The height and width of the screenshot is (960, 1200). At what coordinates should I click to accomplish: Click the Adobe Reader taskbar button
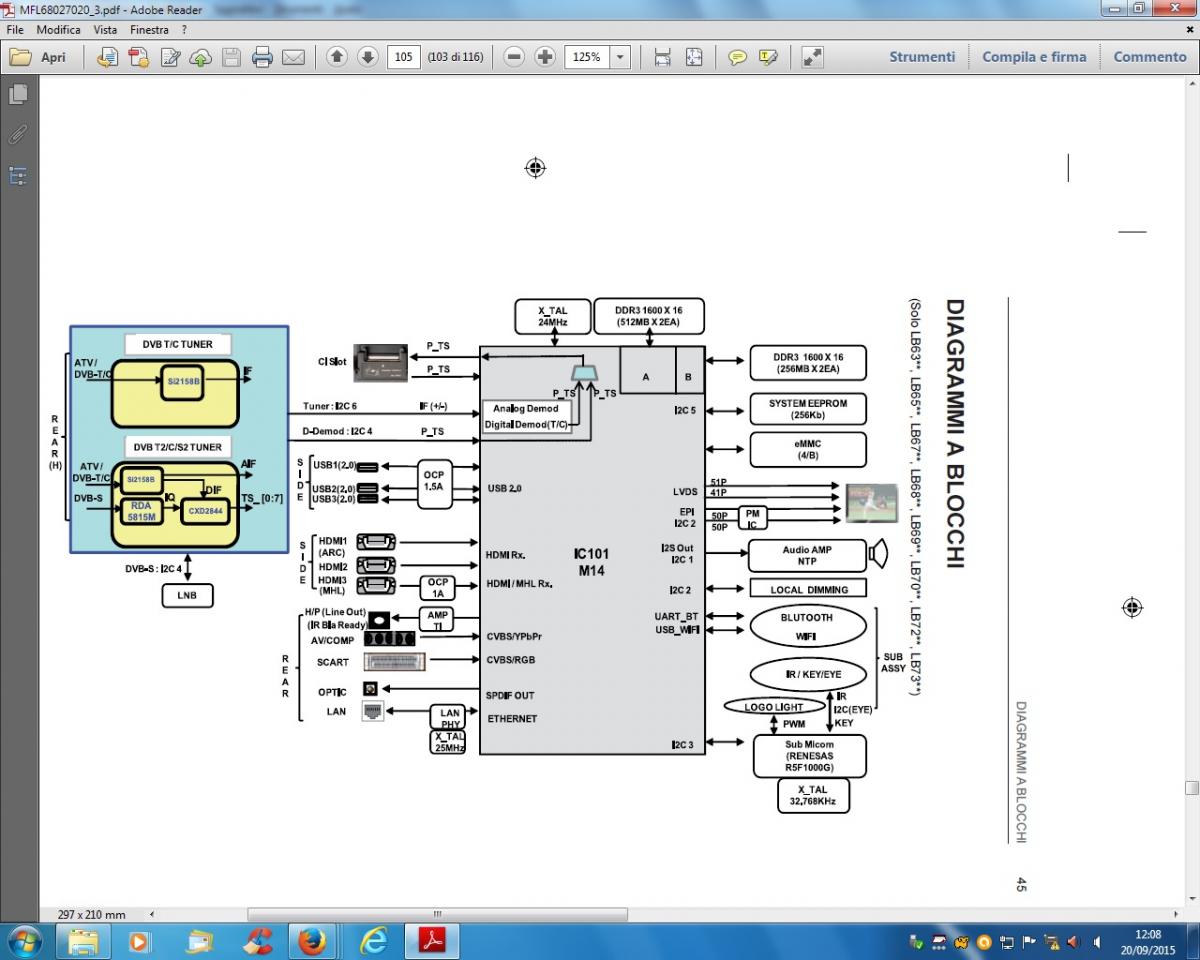point(431,941)
